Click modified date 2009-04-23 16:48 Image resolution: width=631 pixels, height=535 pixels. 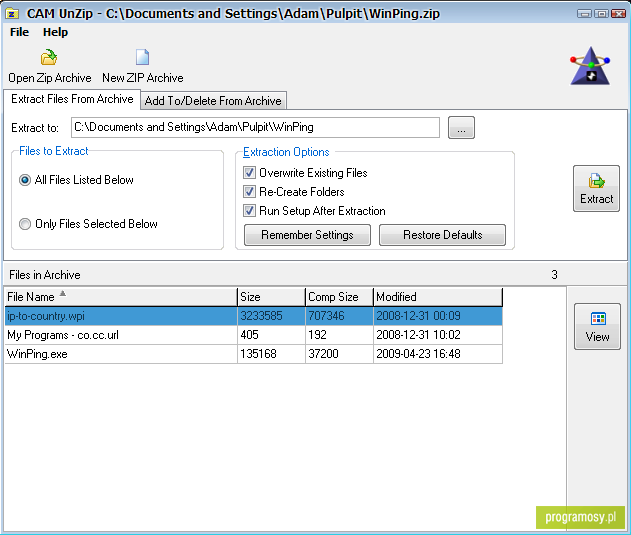pos(418,354)
